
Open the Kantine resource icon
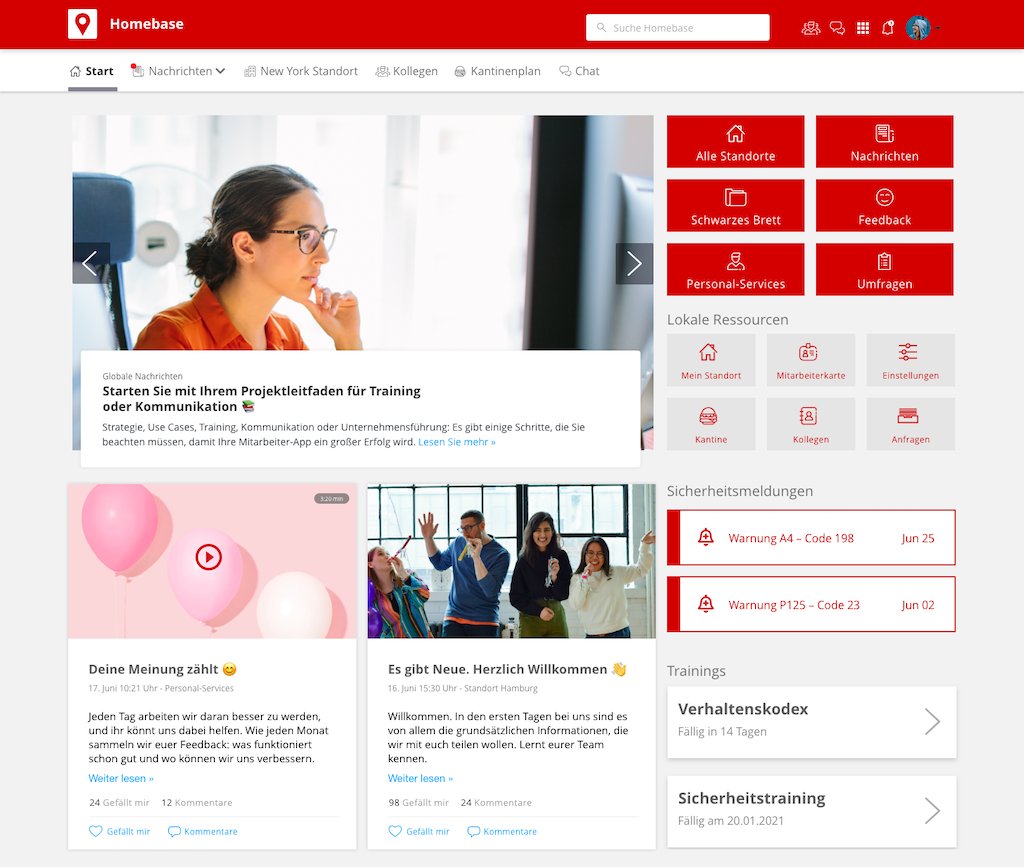coord(711,423)
